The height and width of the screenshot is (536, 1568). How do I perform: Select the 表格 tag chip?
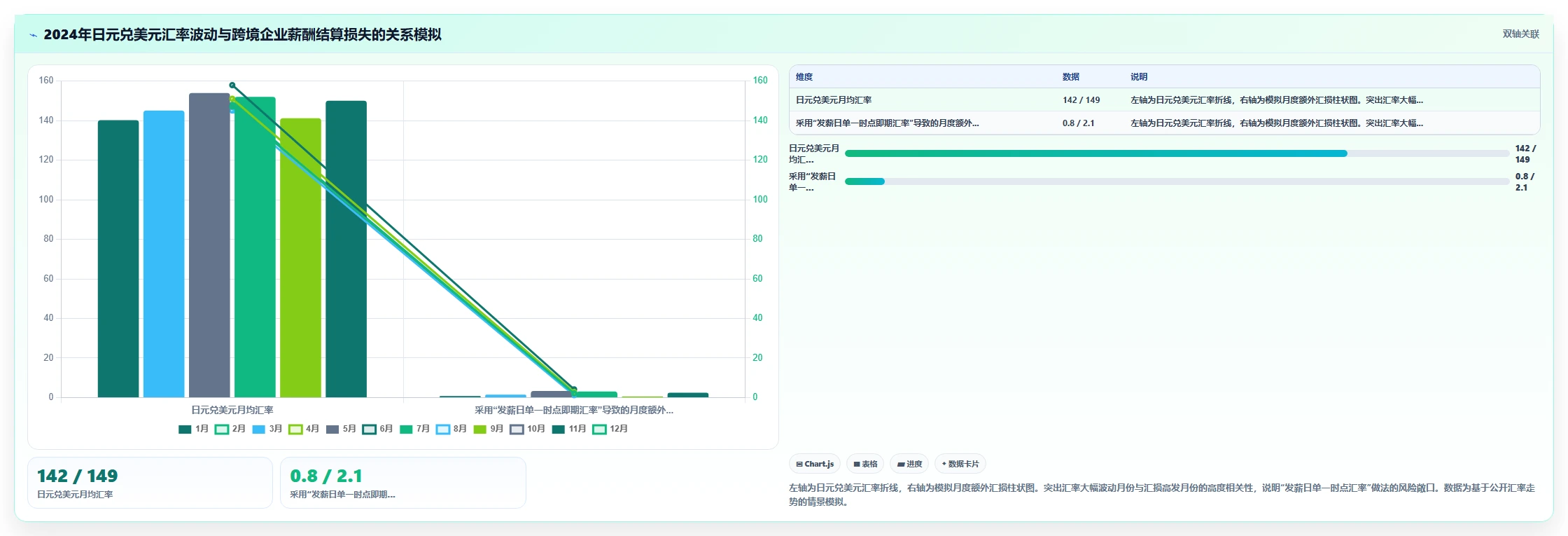(x=865, y=464)
